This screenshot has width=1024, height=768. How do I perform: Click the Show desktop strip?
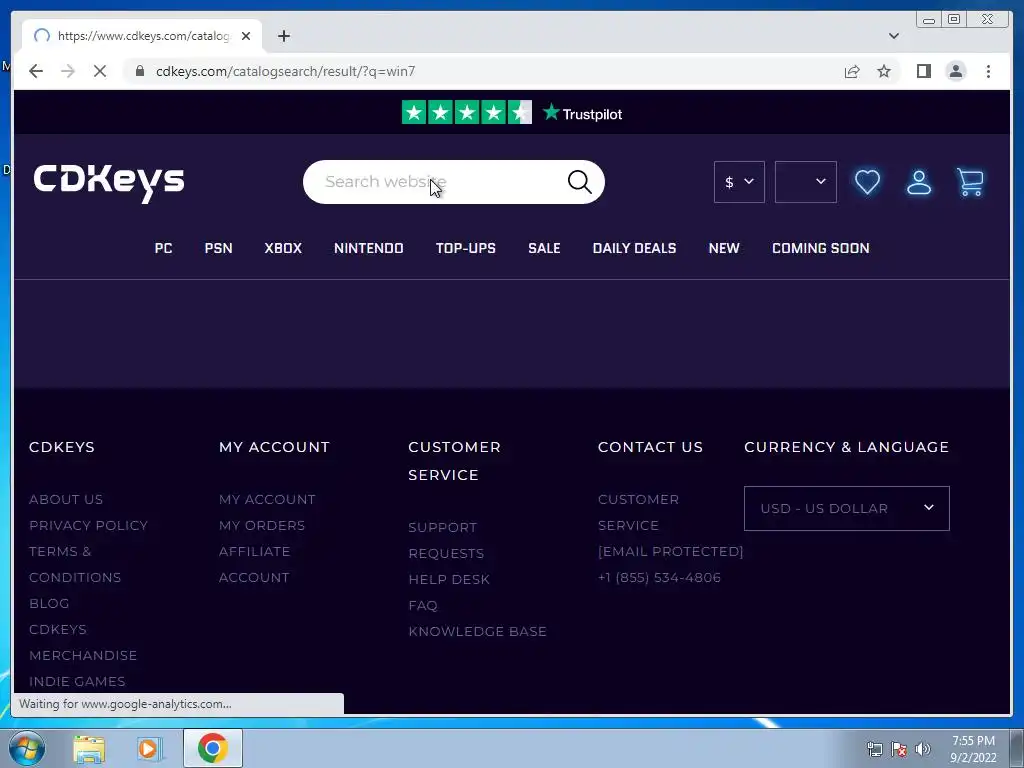coord(1016,748)
